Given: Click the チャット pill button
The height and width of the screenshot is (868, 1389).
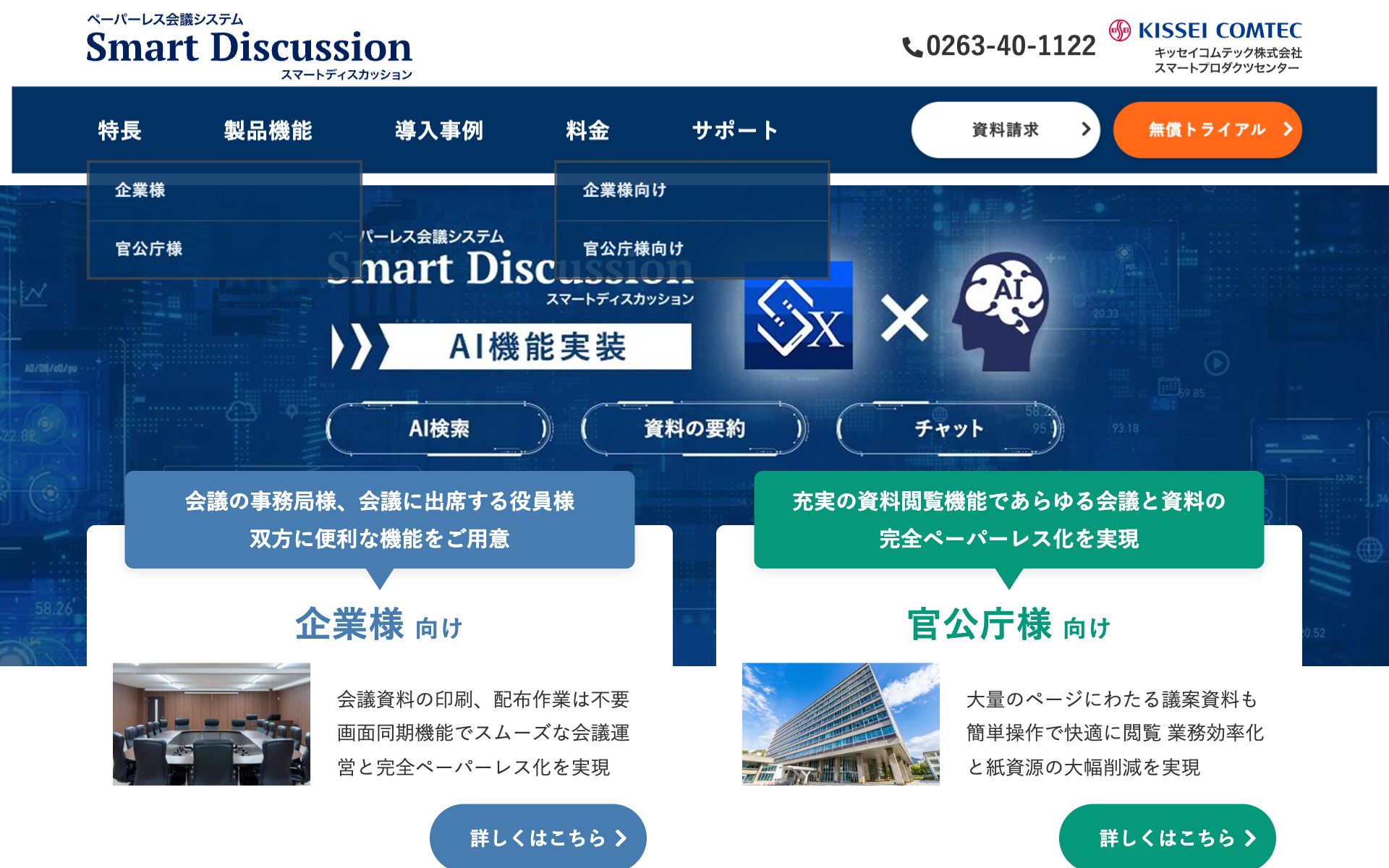Looking at the screenshot, I should [x=950, y=429].
